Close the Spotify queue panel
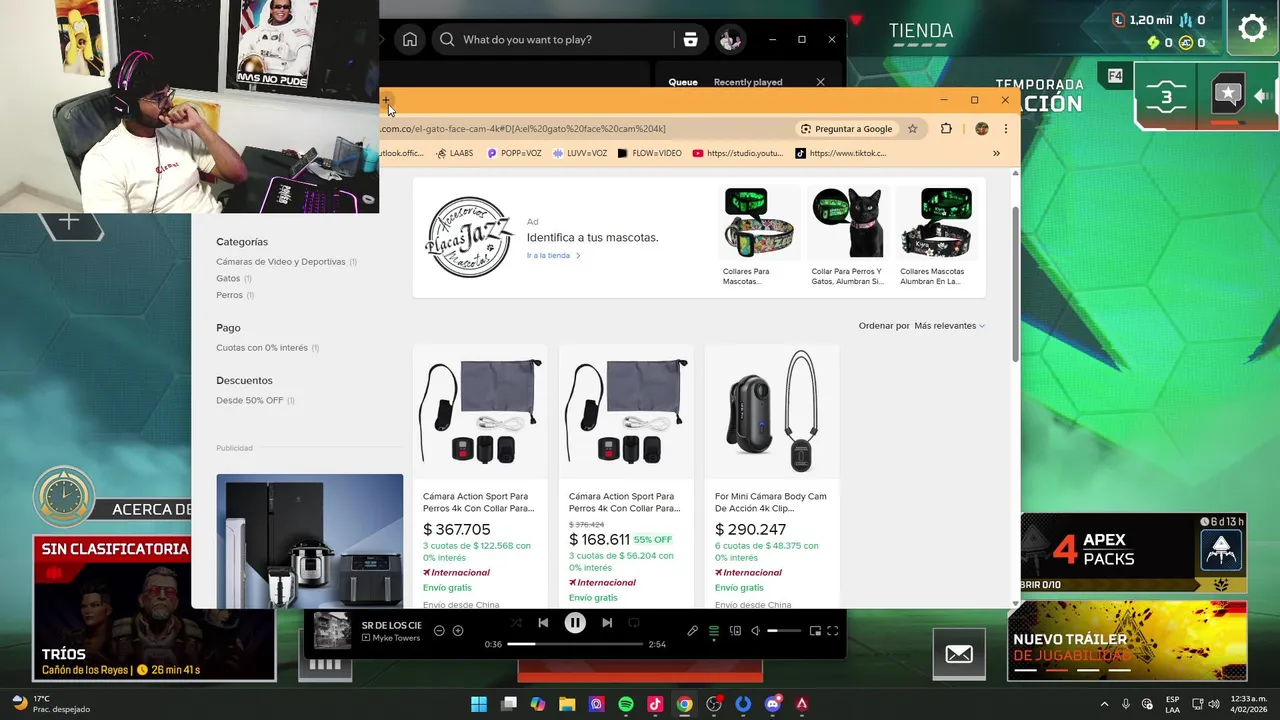 coord(821,82)
